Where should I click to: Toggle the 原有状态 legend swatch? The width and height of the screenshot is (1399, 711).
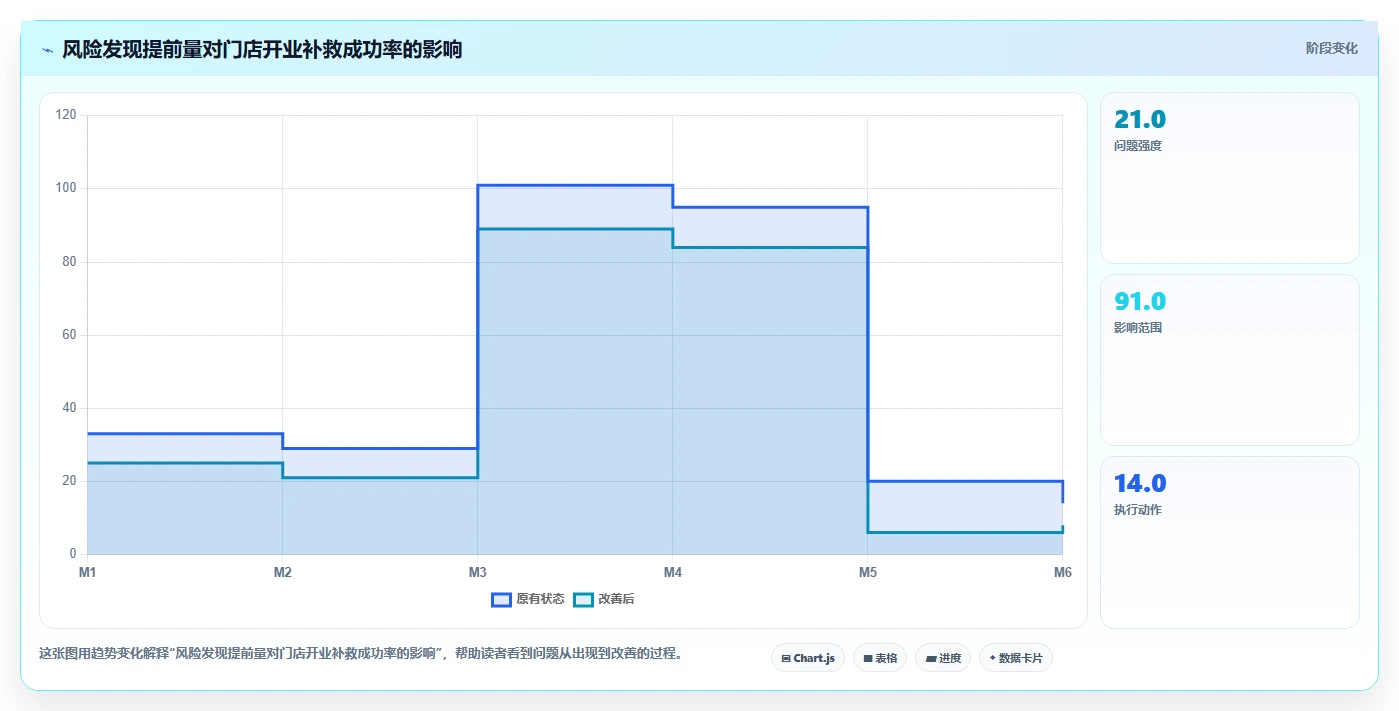501,599
